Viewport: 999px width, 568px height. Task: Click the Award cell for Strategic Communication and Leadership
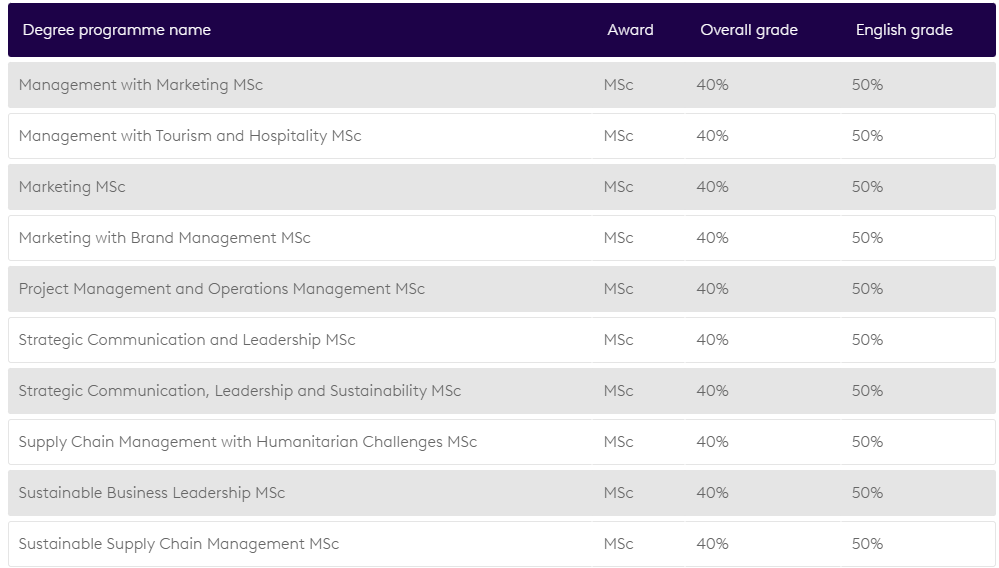click(618, 340)
